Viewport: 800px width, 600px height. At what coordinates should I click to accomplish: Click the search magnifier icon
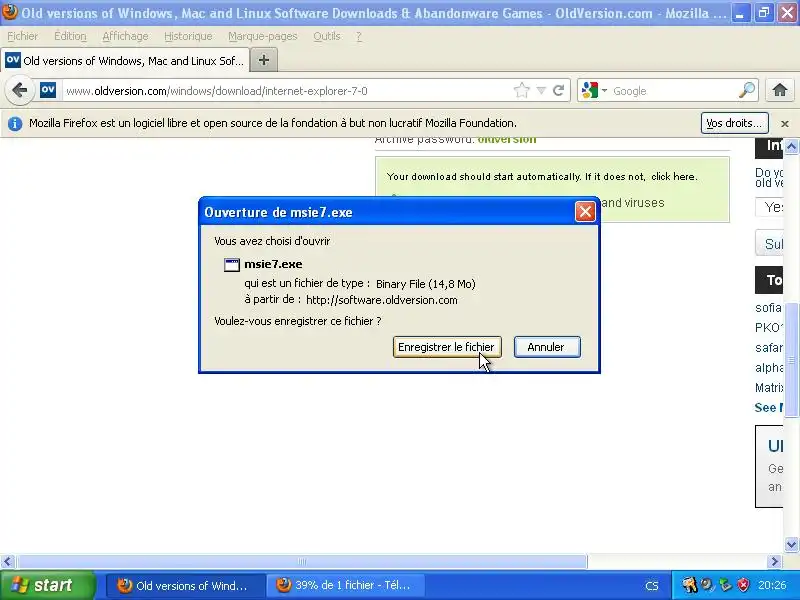pyautogui.click(x=746, y=90)
